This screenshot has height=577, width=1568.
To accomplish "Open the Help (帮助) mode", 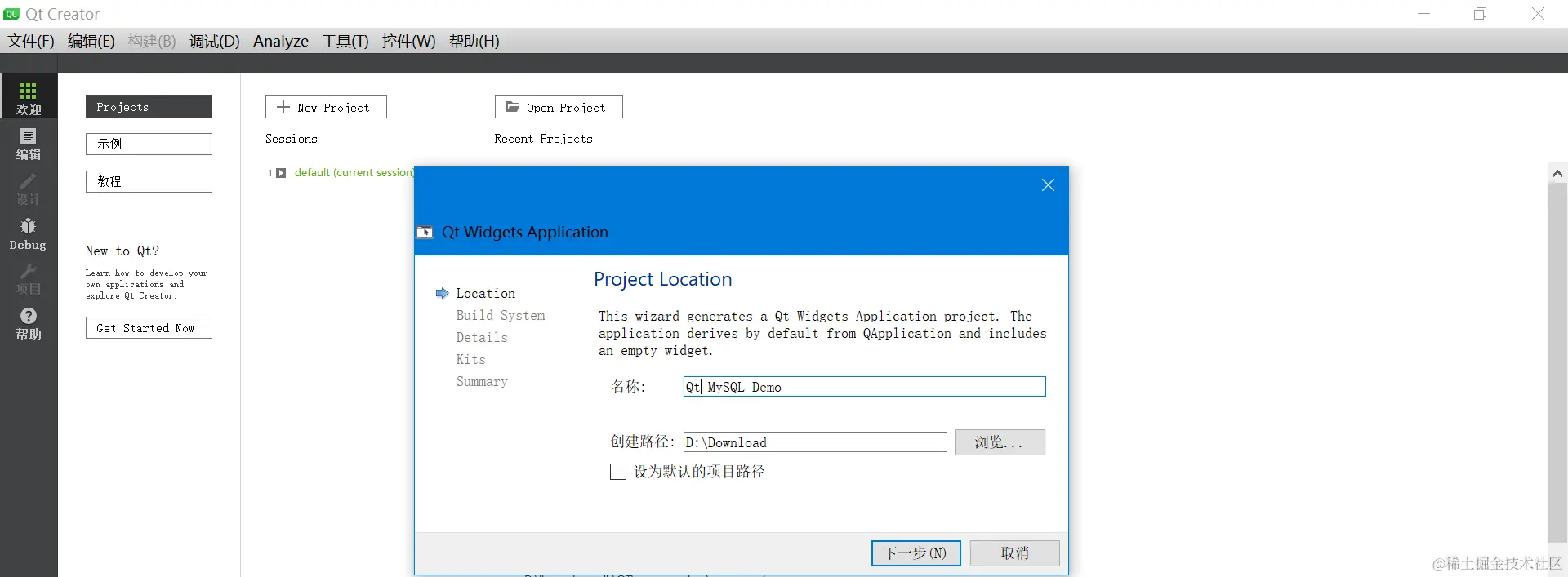I will click(29, 323).
